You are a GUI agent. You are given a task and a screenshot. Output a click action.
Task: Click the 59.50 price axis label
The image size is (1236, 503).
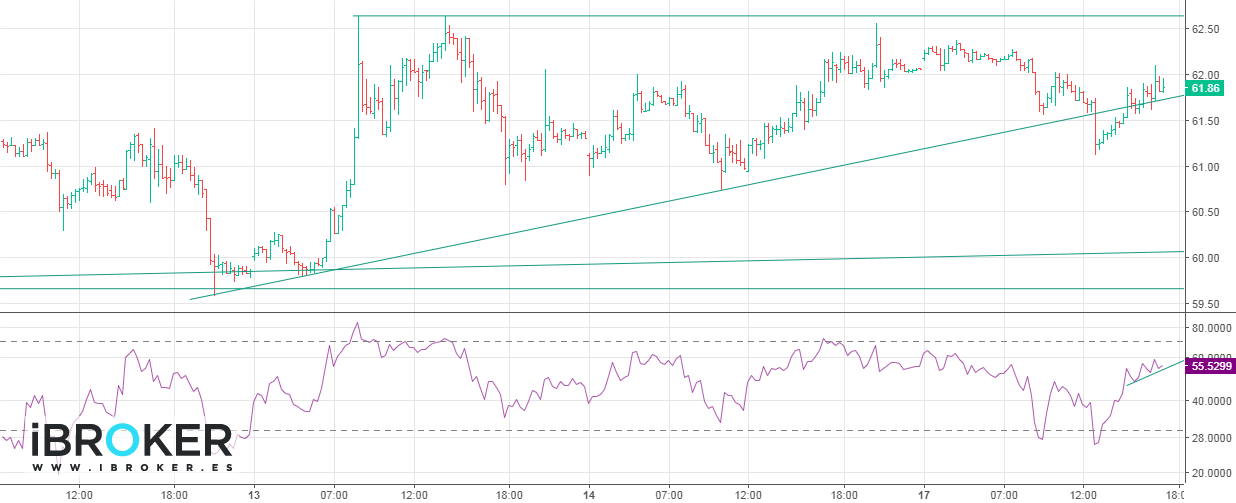tap(1205, 304)
